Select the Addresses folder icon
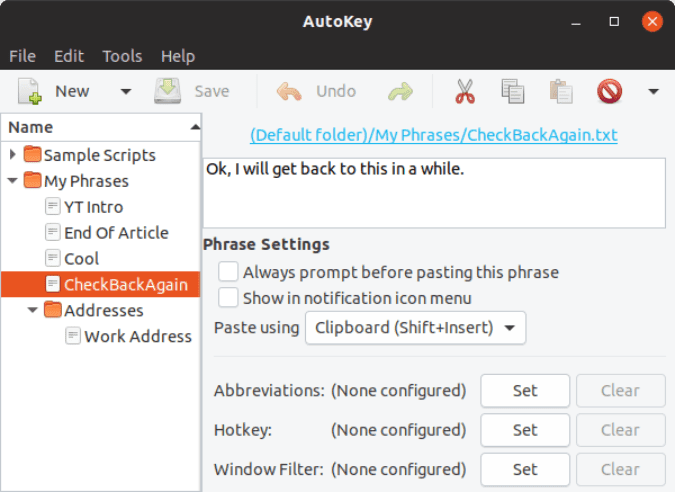Viewport: 675px width, 492px height. [x=53, y=309]
